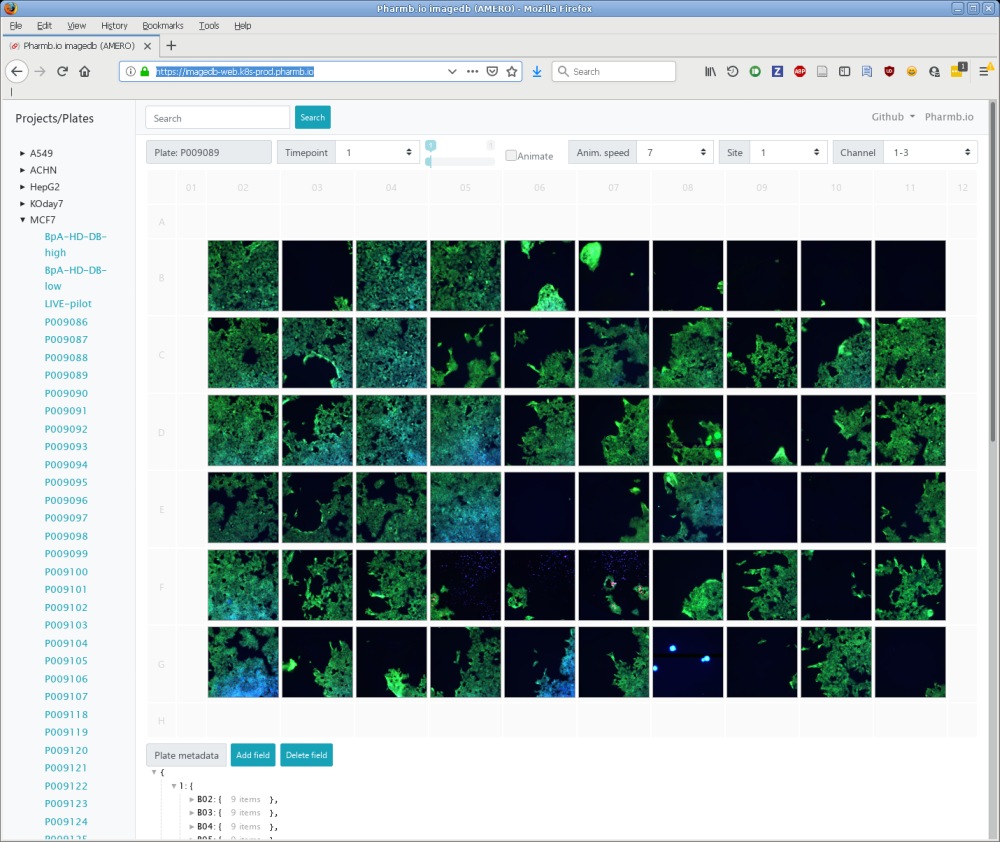Screen dimensions: 1000x842
Task: Open the Help menu
Action: tap(242, 26)
